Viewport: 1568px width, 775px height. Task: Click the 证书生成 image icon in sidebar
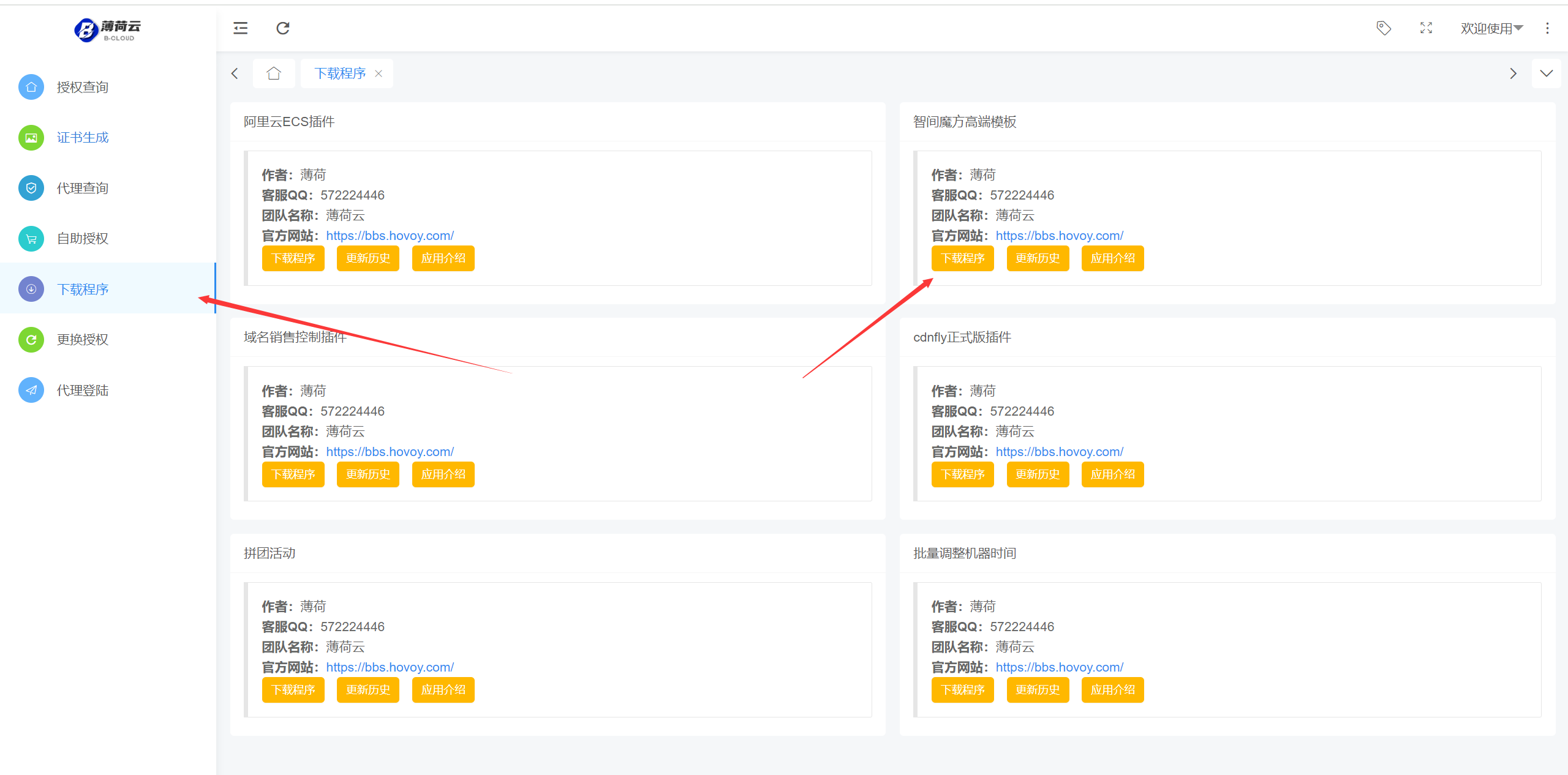[x=31, y=138]
